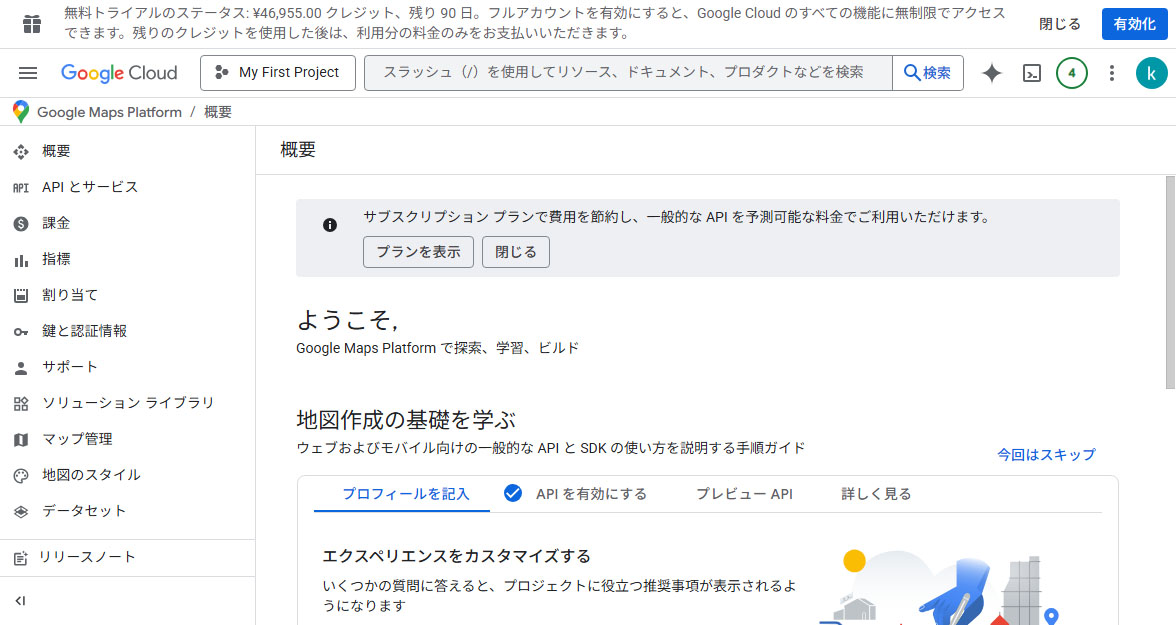This screenshot has width=1176, height=625.
Task: Click the resource search input field
Action: tap(628, 73)
